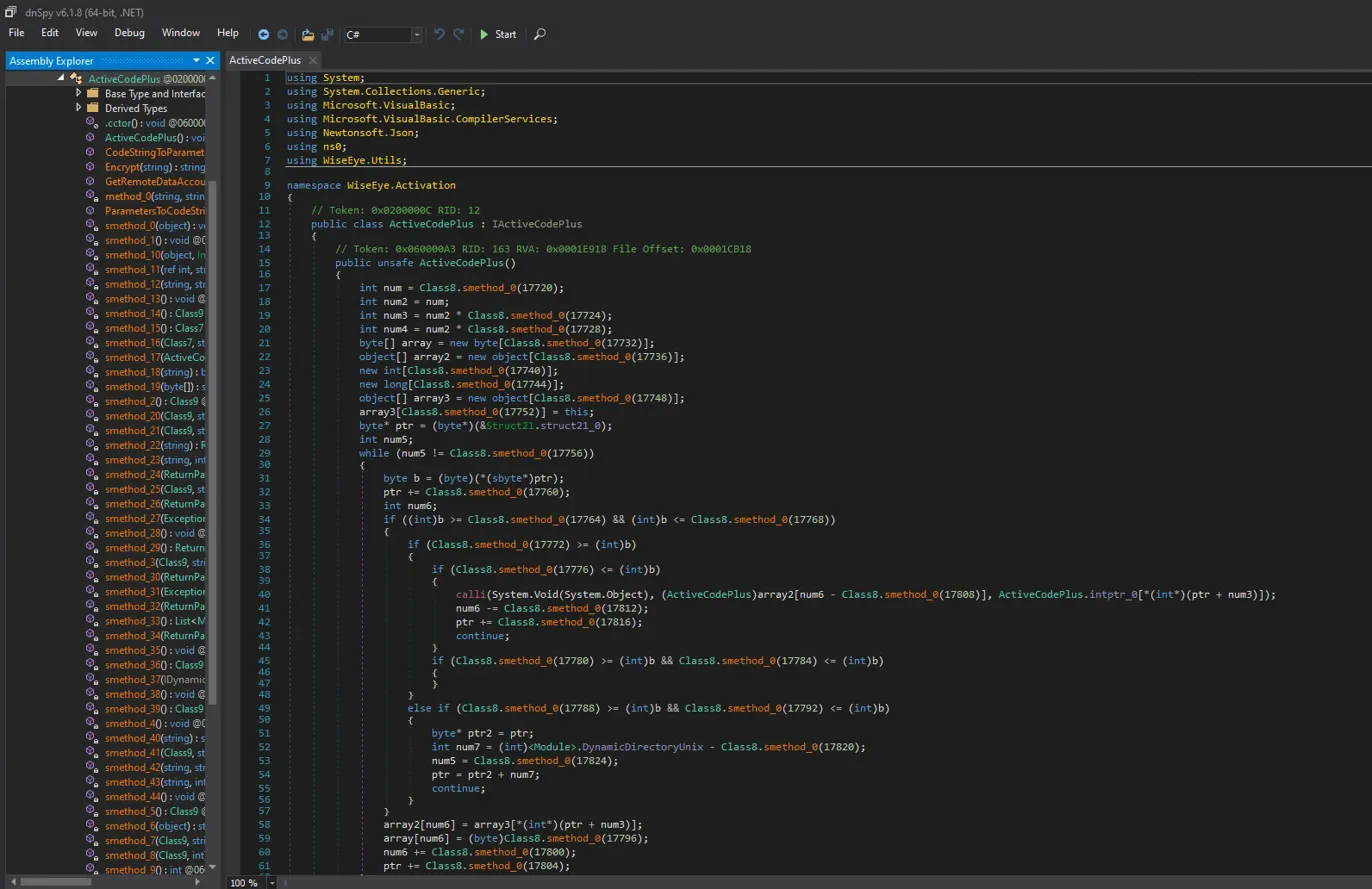
Task: Open the C# language dropdown
Action: pos(416,34)
